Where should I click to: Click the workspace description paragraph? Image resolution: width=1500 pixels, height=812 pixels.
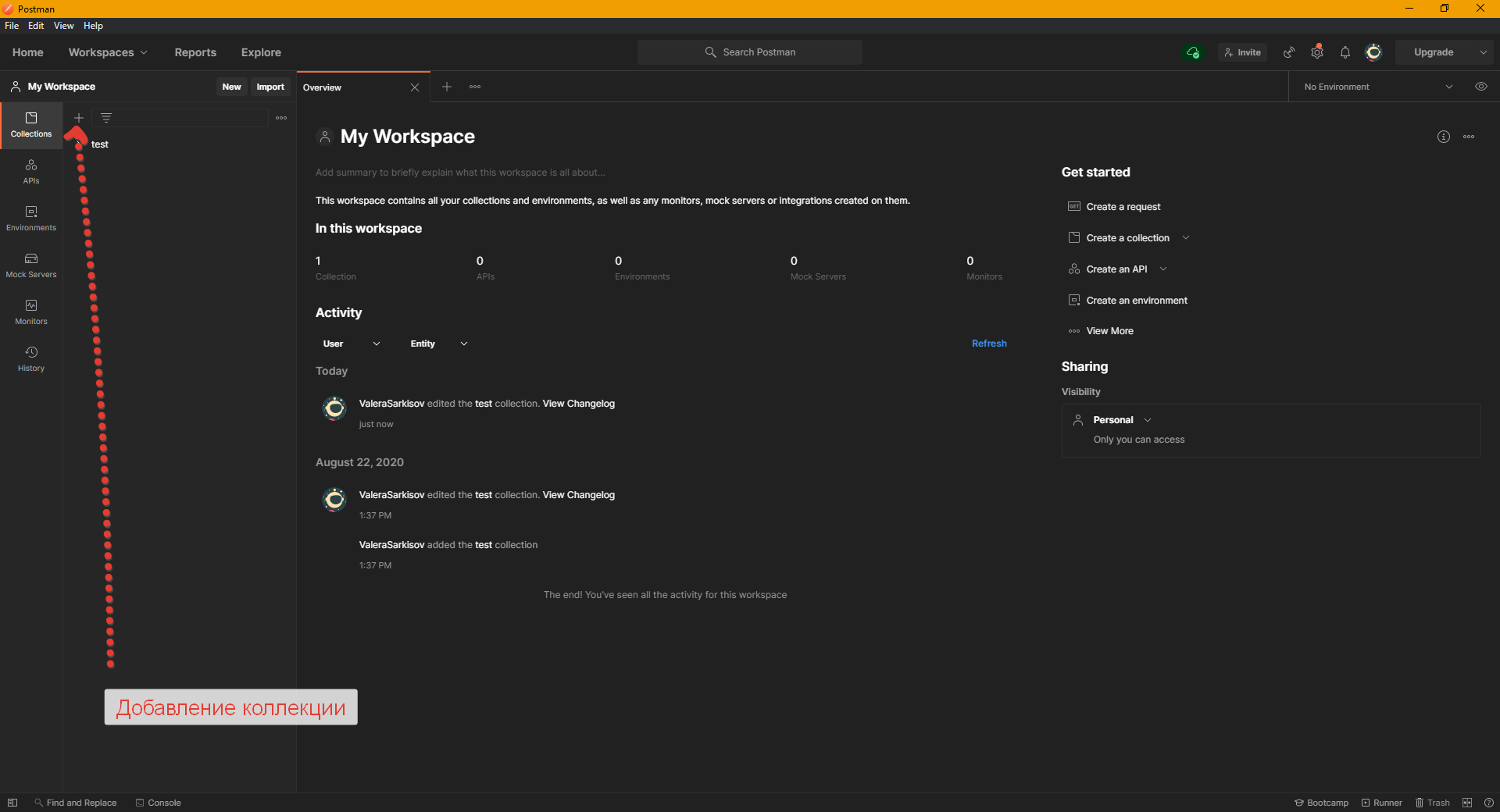click(612, 201)
